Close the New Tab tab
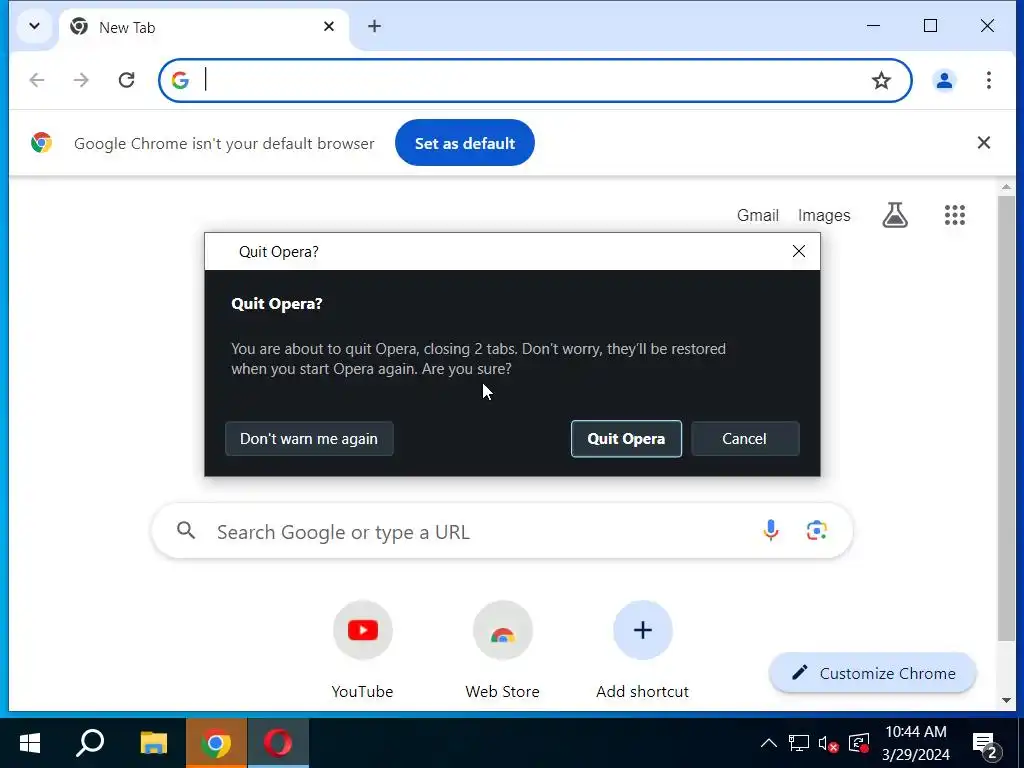Image resolution: width=1024 pixels, height=768 pixels. coord(329,27)
